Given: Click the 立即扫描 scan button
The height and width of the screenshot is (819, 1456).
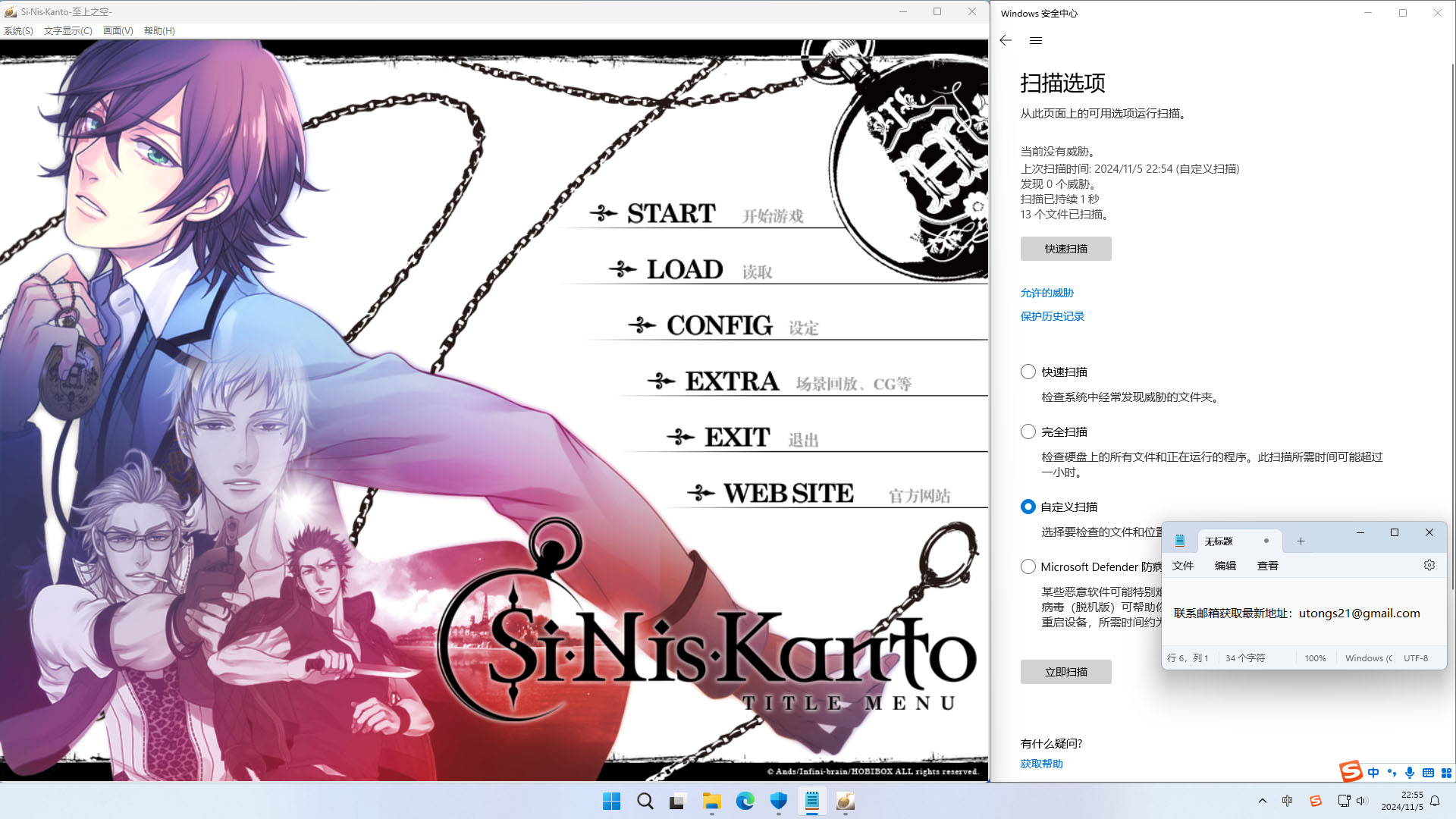Looking at the screenshot, I should click(x=1065, y=672).
